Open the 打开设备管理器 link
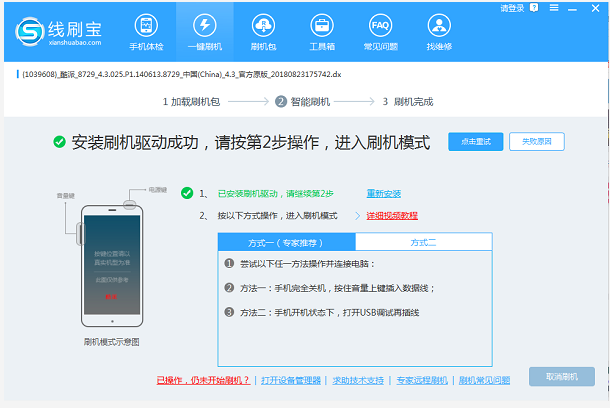 pos(291,380)
